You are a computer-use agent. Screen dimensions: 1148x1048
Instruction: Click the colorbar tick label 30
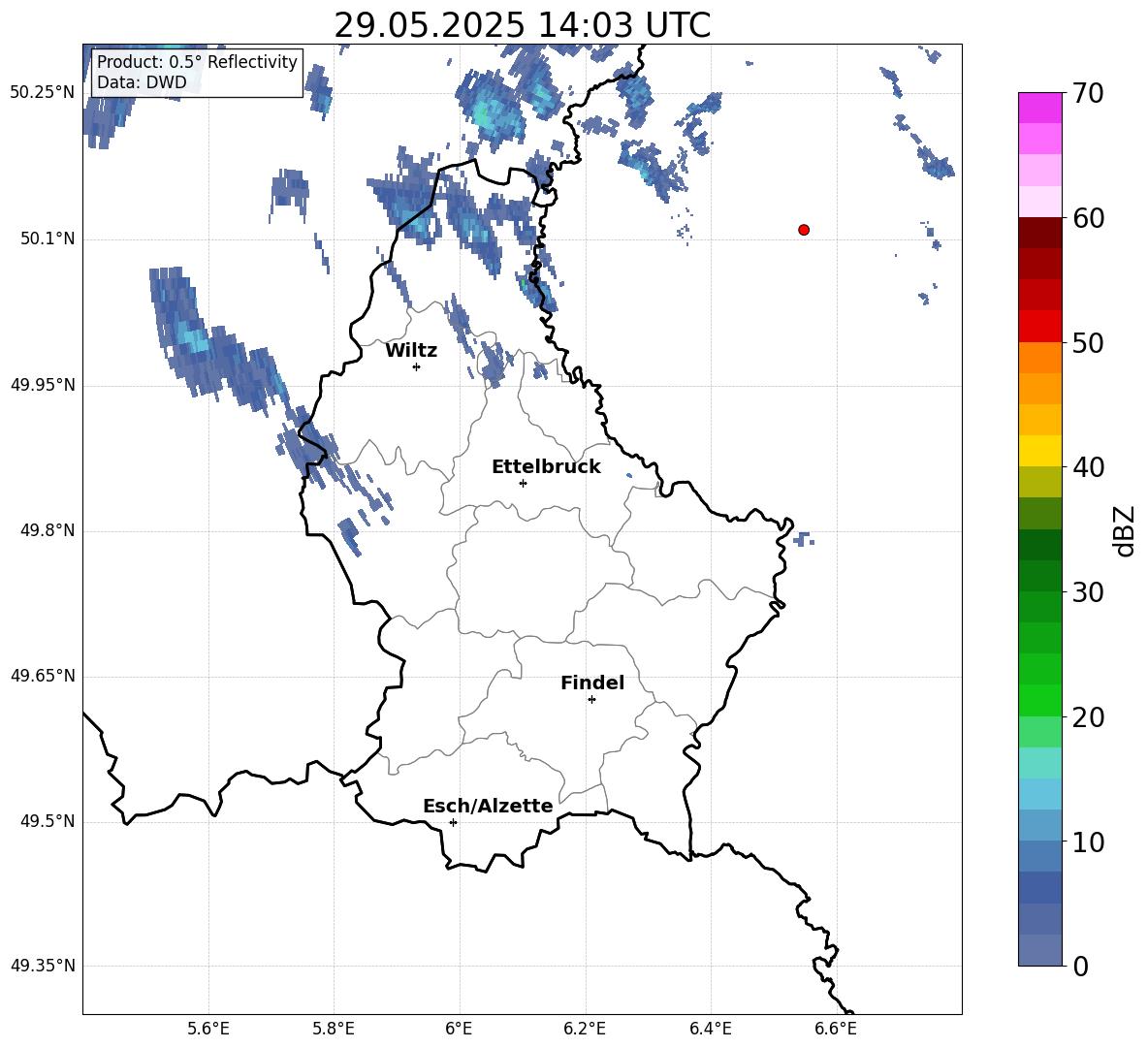(x=1089, y=592)
